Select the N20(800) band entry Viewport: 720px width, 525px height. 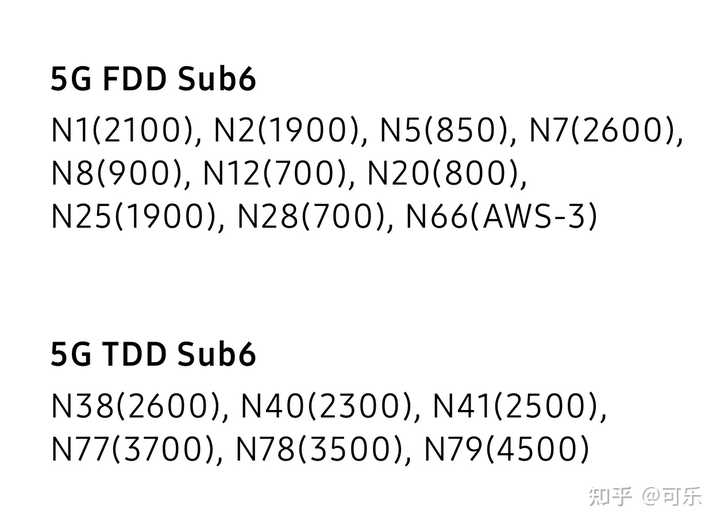pos(443,174)
